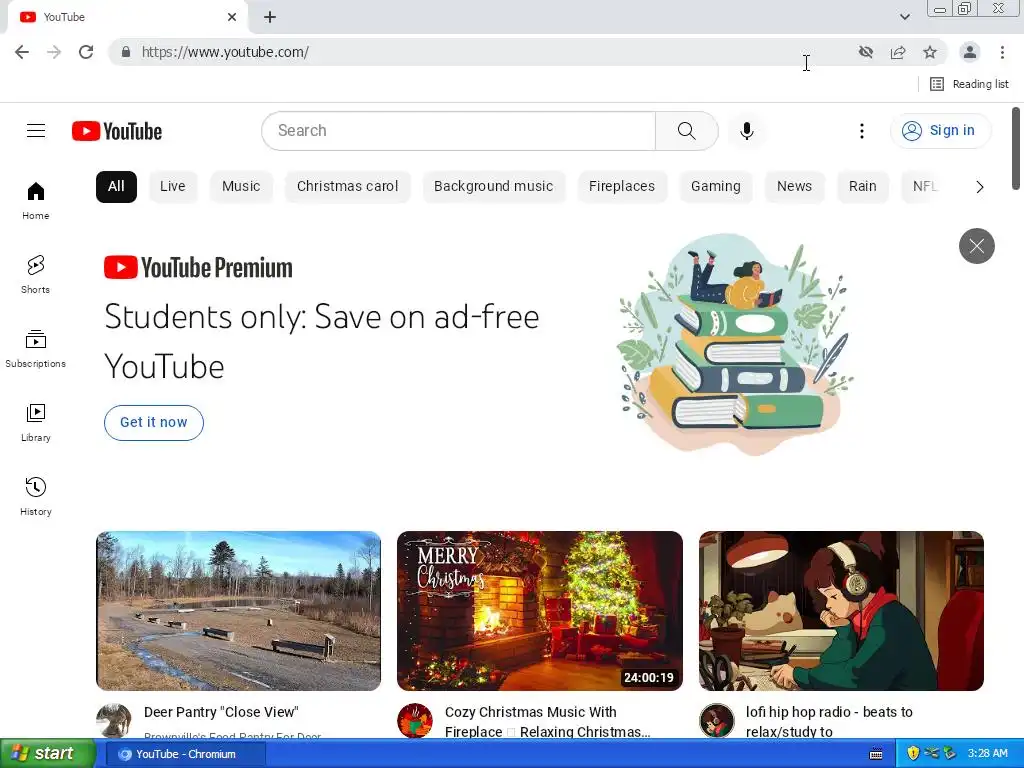Open Cozy Christmas fireplace video thumbnail
This screenshot has height=768, width=1024.
click(540, 611)
